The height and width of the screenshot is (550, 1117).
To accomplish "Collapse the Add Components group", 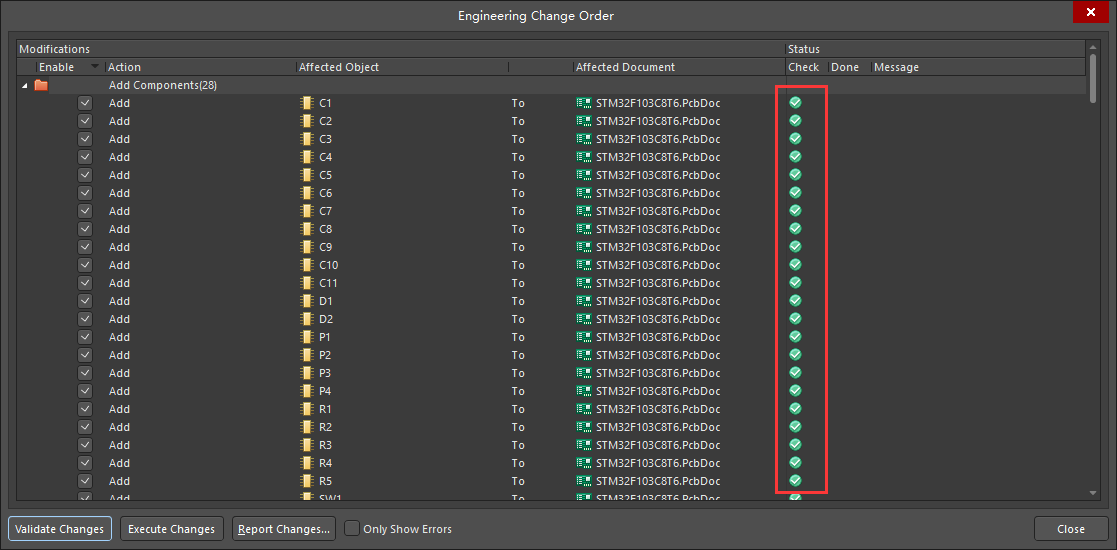I will [25, 85].
